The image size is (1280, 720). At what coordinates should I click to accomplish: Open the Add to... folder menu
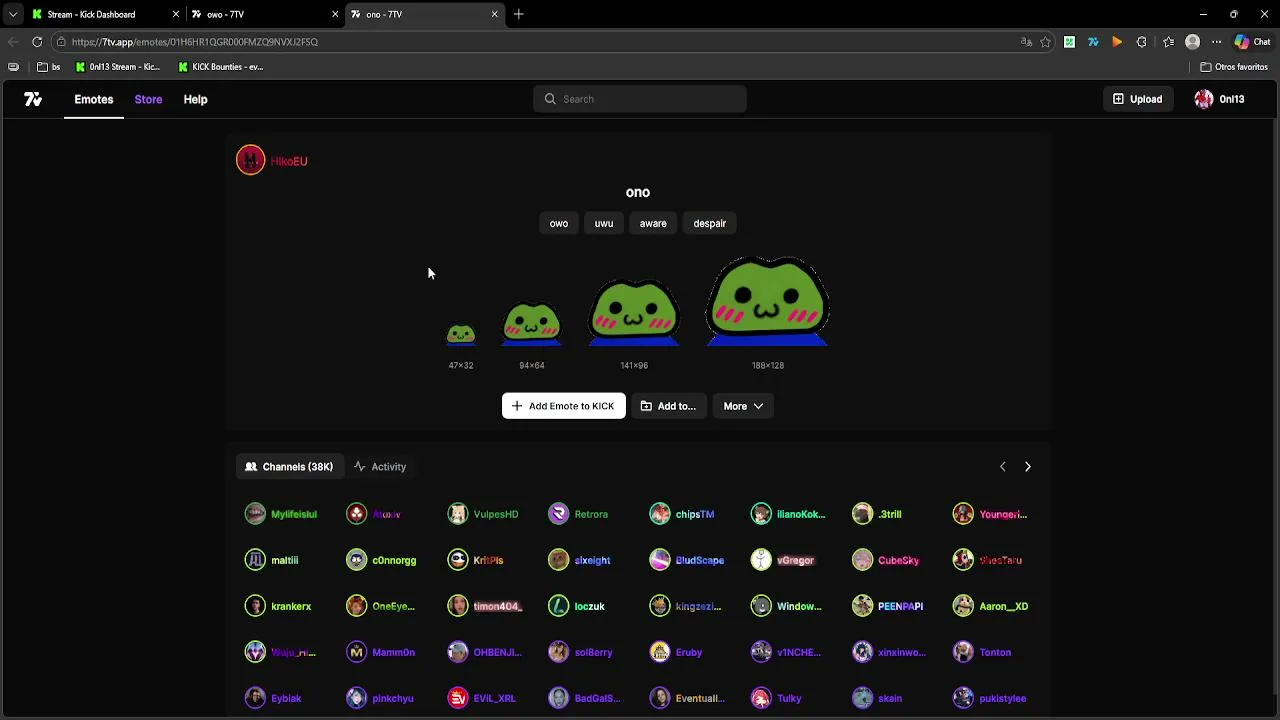[668, 406]
